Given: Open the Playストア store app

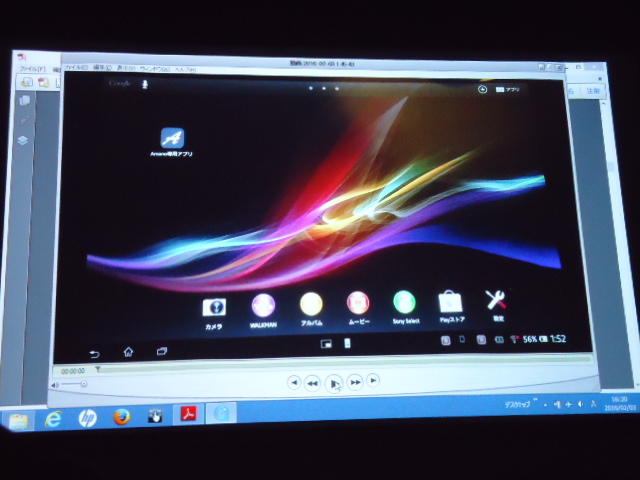Looking at the screenshot, I should point(450,302).
